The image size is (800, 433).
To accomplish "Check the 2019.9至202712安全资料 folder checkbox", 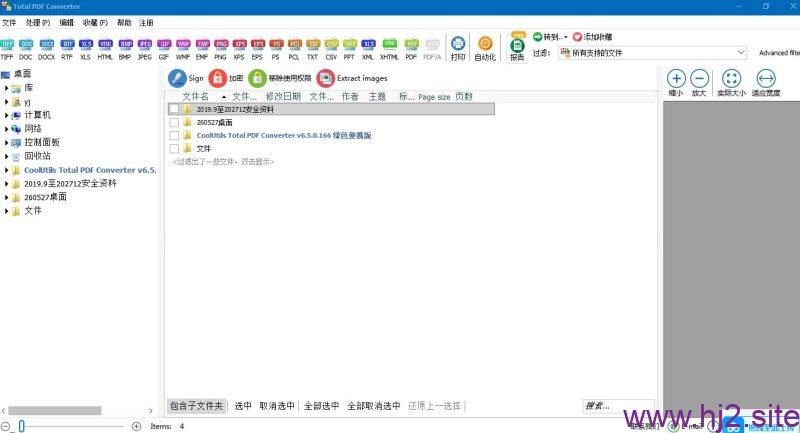I will pos(174,109).
